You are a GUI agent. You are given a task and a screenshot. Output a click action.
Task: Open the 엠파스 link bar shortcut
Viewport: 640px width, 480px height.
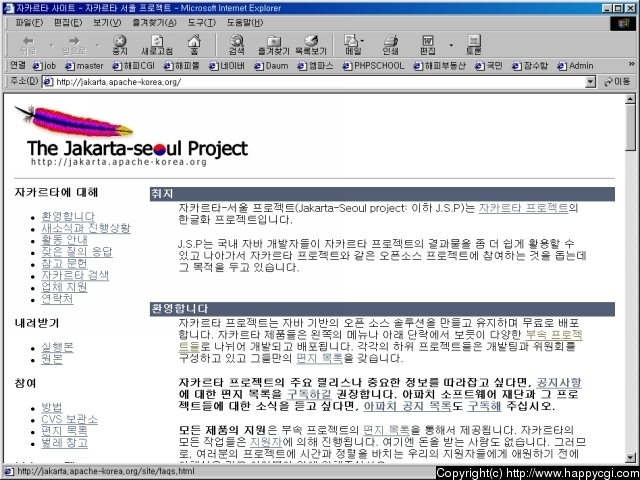click(x=315, y=66)
